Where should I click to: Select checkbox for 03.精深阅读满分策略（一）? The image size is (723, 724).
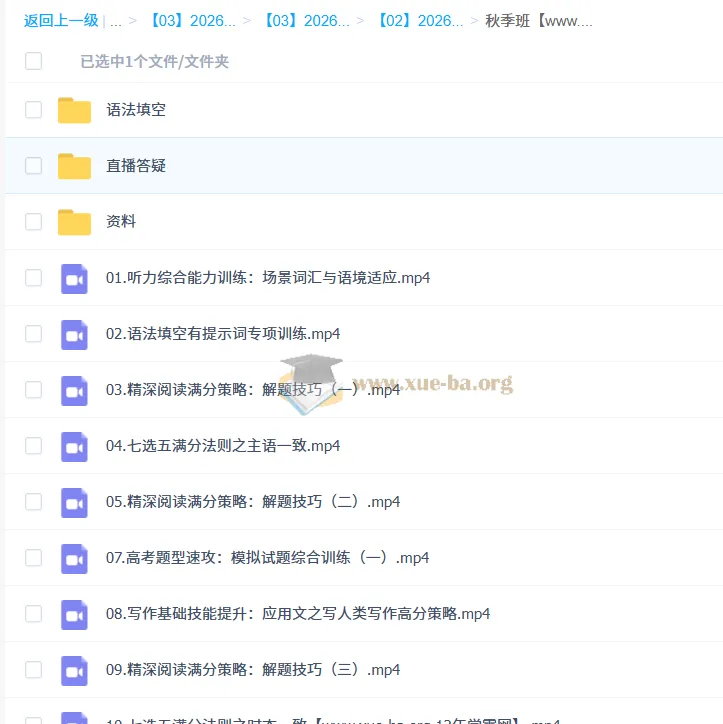[33, 390]
